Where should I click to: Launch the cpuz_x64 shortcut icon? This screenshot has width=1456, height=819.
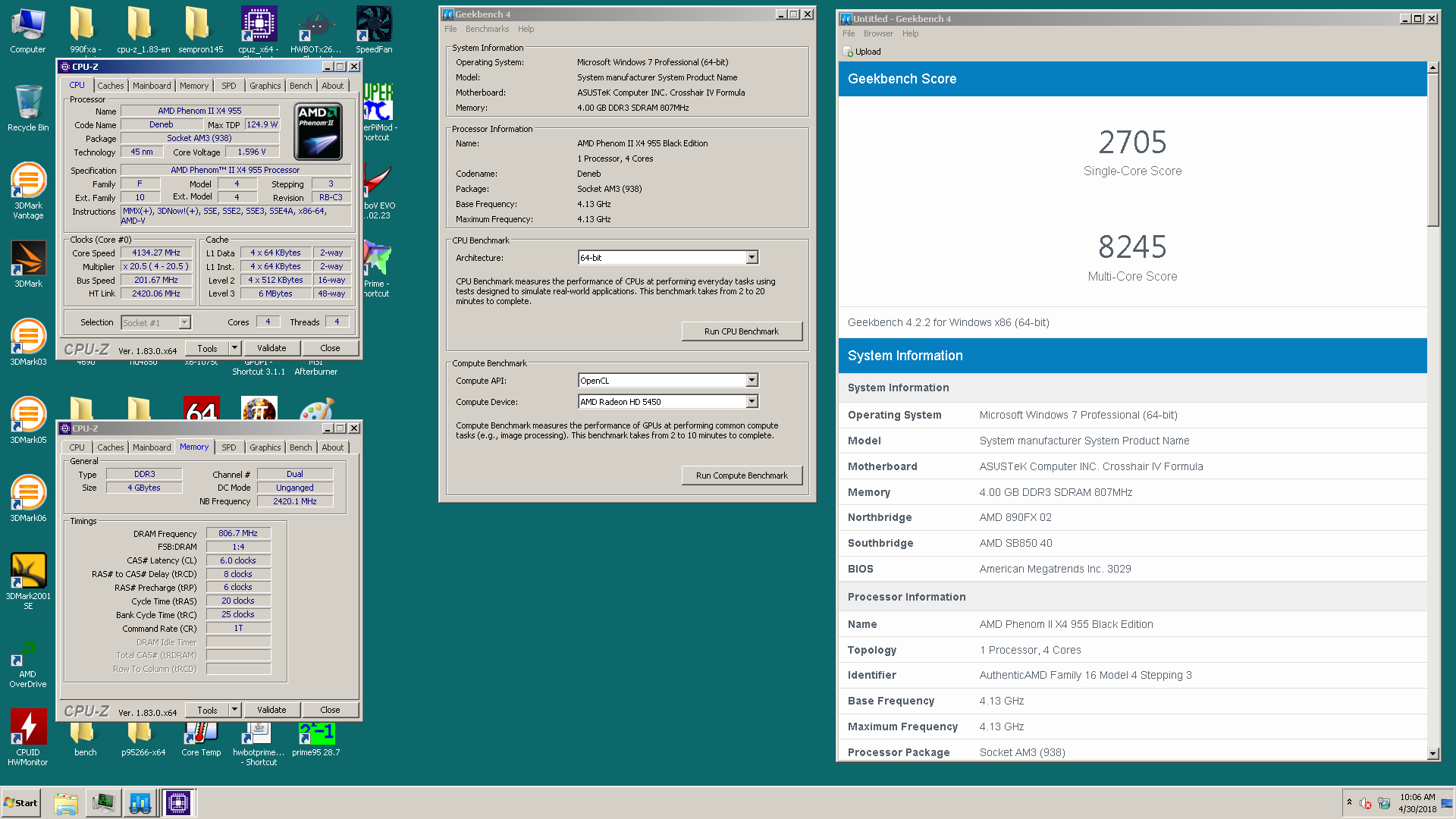click(x=259, y=30)
